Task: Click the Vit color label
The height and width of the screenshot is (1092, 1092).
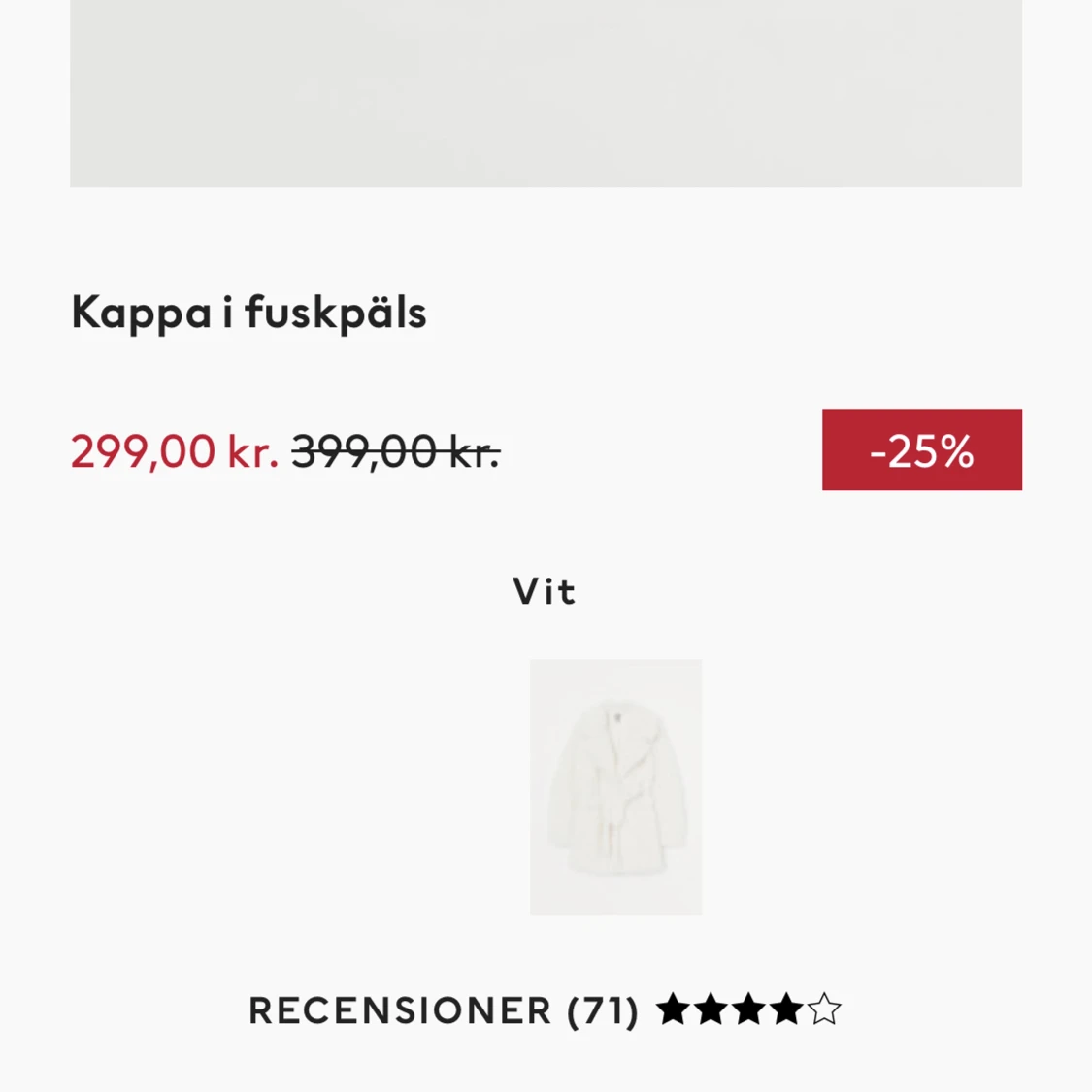Action: [x=545, y=592]
